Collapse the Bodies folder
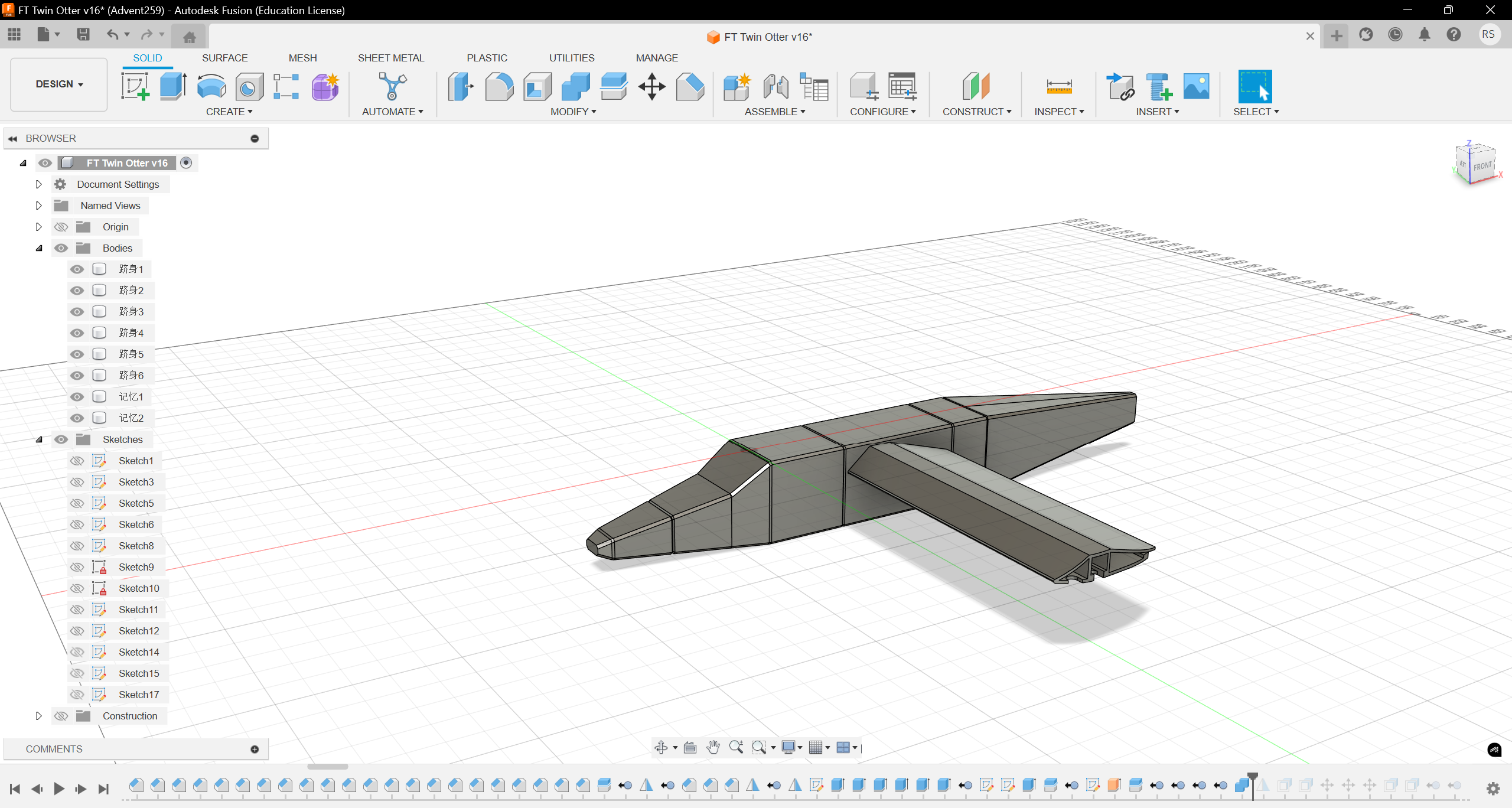This screenshot has width=1512, height=808. (x=39, y=248)
